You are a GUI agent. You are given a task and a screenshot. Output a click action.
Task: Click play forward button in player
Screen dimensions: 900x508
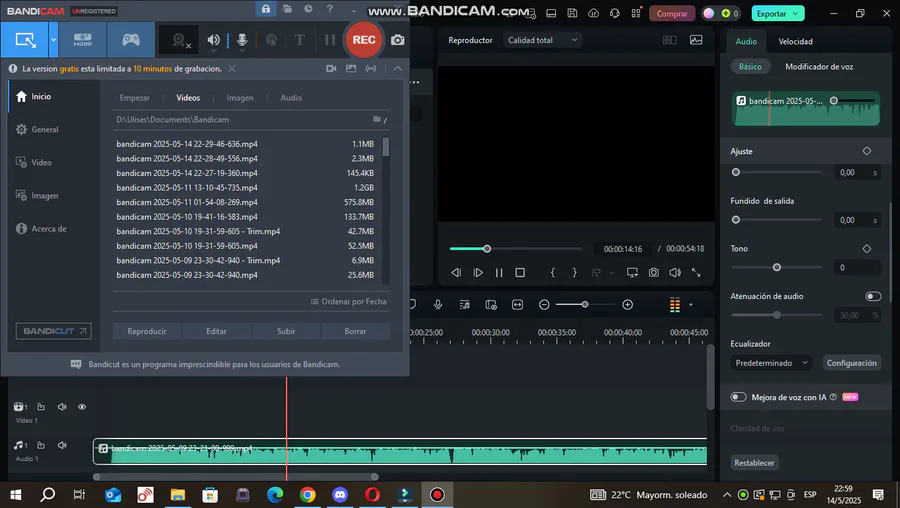pyautogui.click(x=478, y=273)
